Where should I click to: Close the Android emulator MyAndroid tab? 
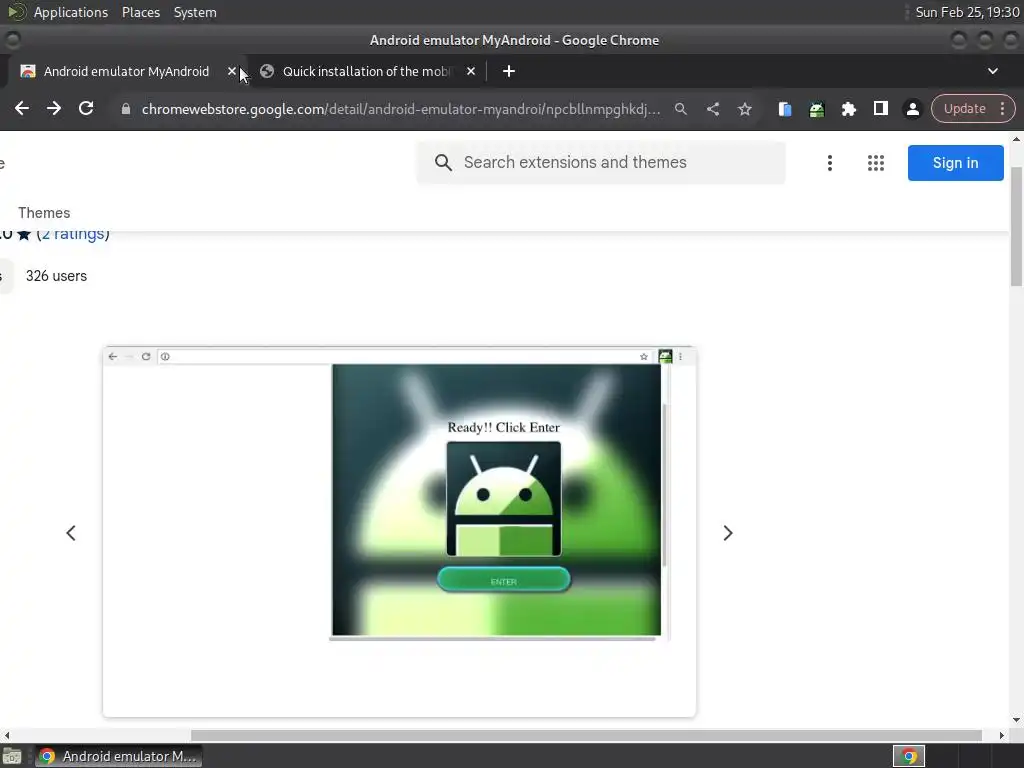(232, 71)
